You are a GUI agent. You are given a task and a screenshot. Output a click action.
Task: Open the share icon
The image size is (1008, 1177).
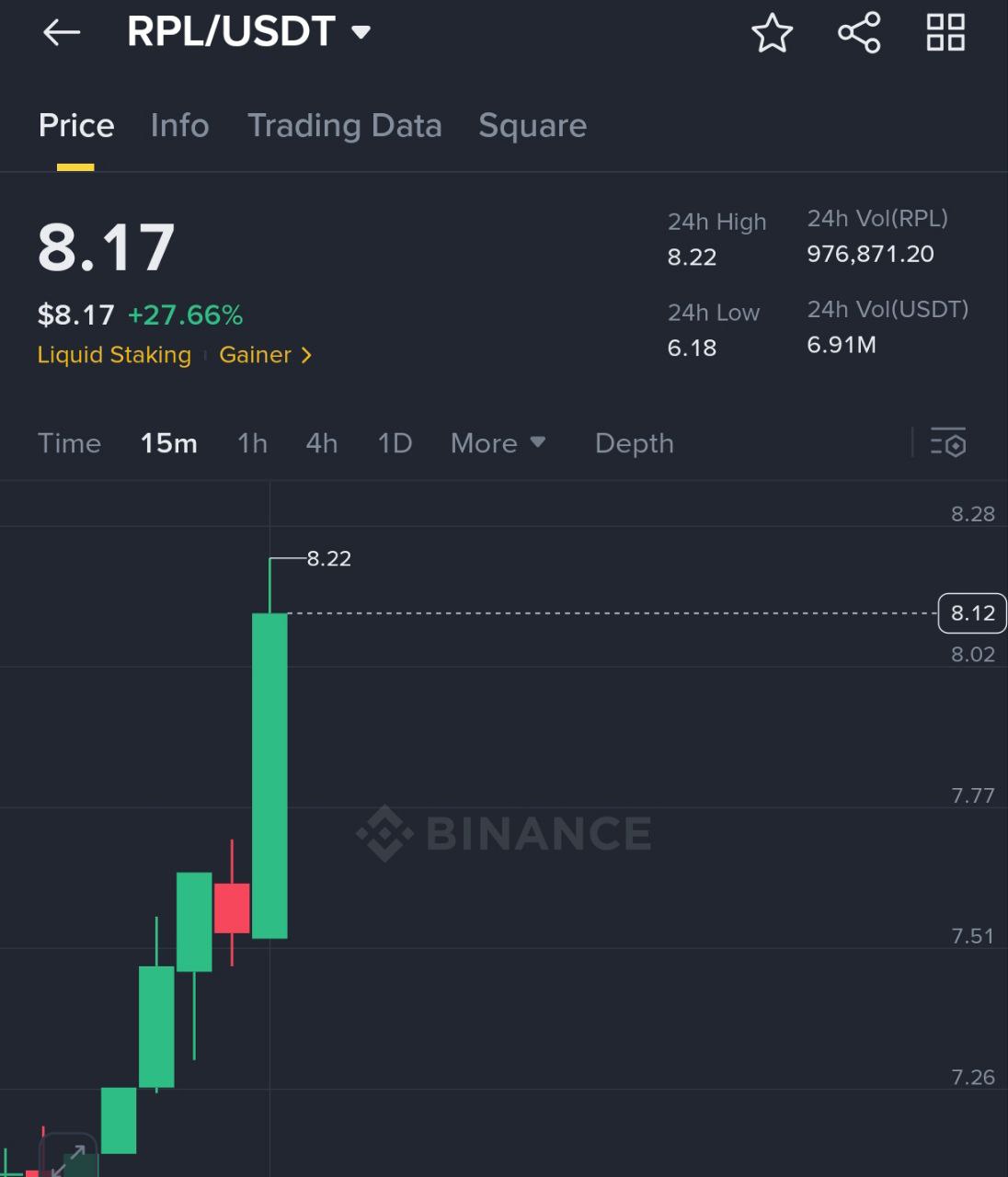pos(859,33)
